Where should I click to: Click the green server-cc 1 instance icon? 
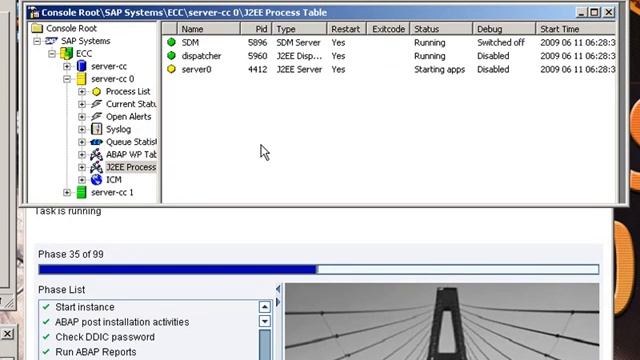(x=82, y=192)
